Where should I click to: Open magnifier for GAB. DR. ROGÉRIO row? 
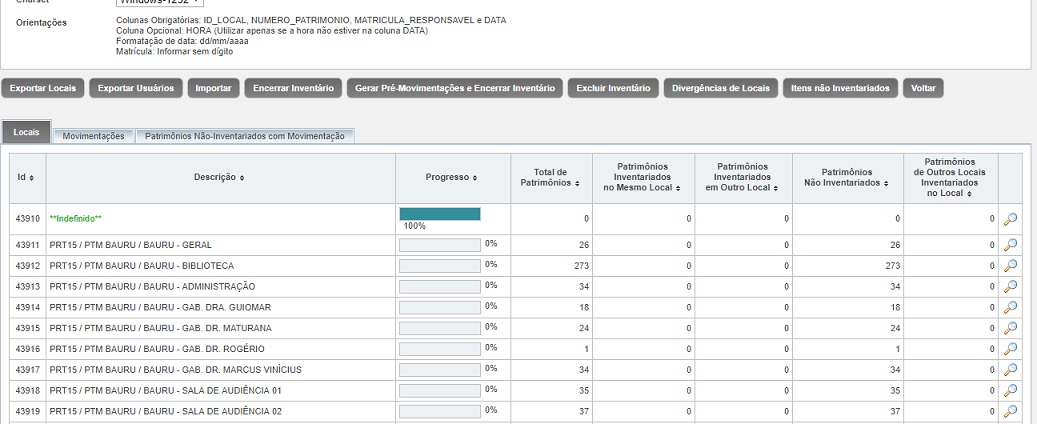[1010, 349]
